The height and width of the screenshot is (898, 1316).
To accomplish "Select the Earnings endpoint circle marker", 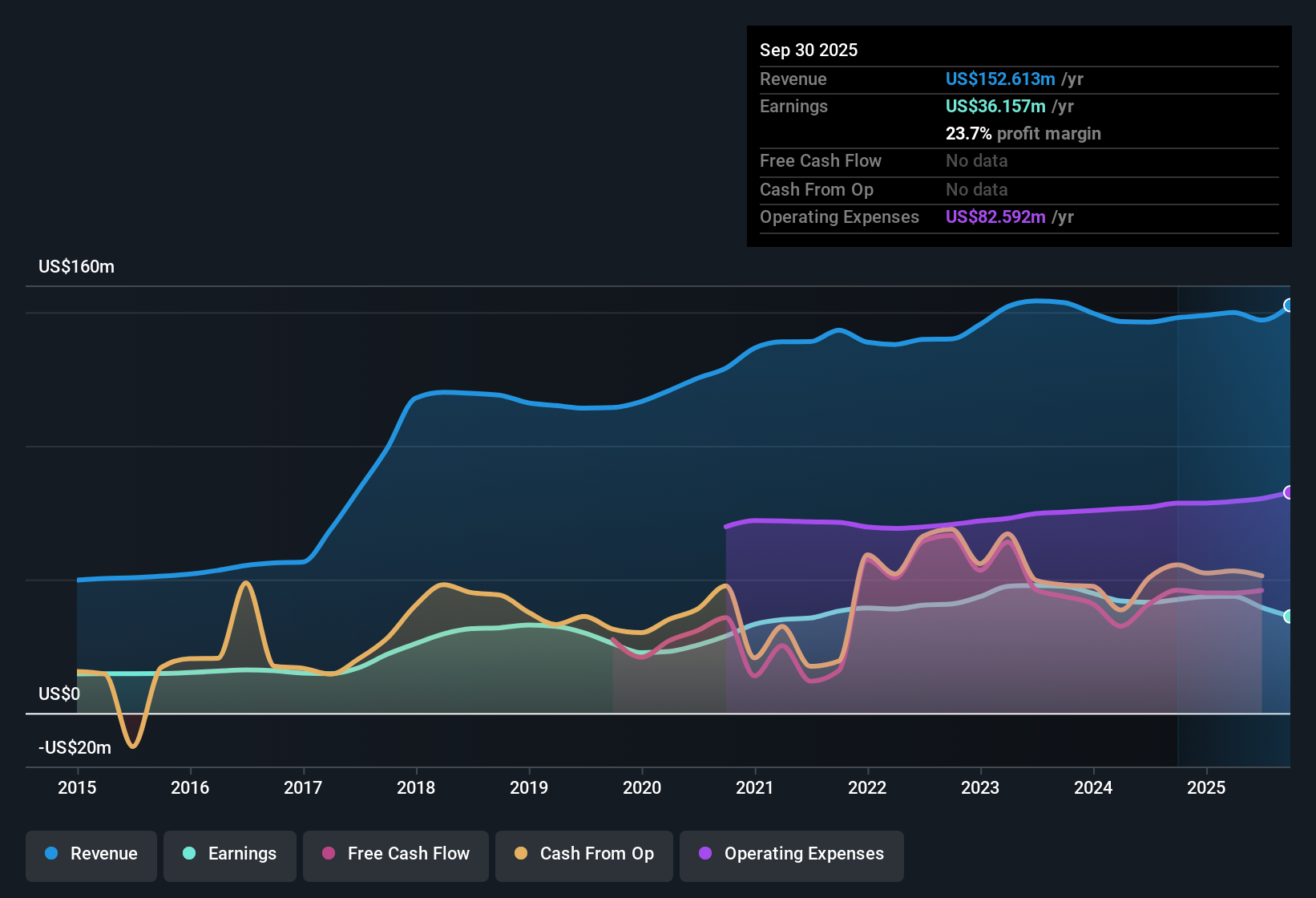I will (1288, 616).
